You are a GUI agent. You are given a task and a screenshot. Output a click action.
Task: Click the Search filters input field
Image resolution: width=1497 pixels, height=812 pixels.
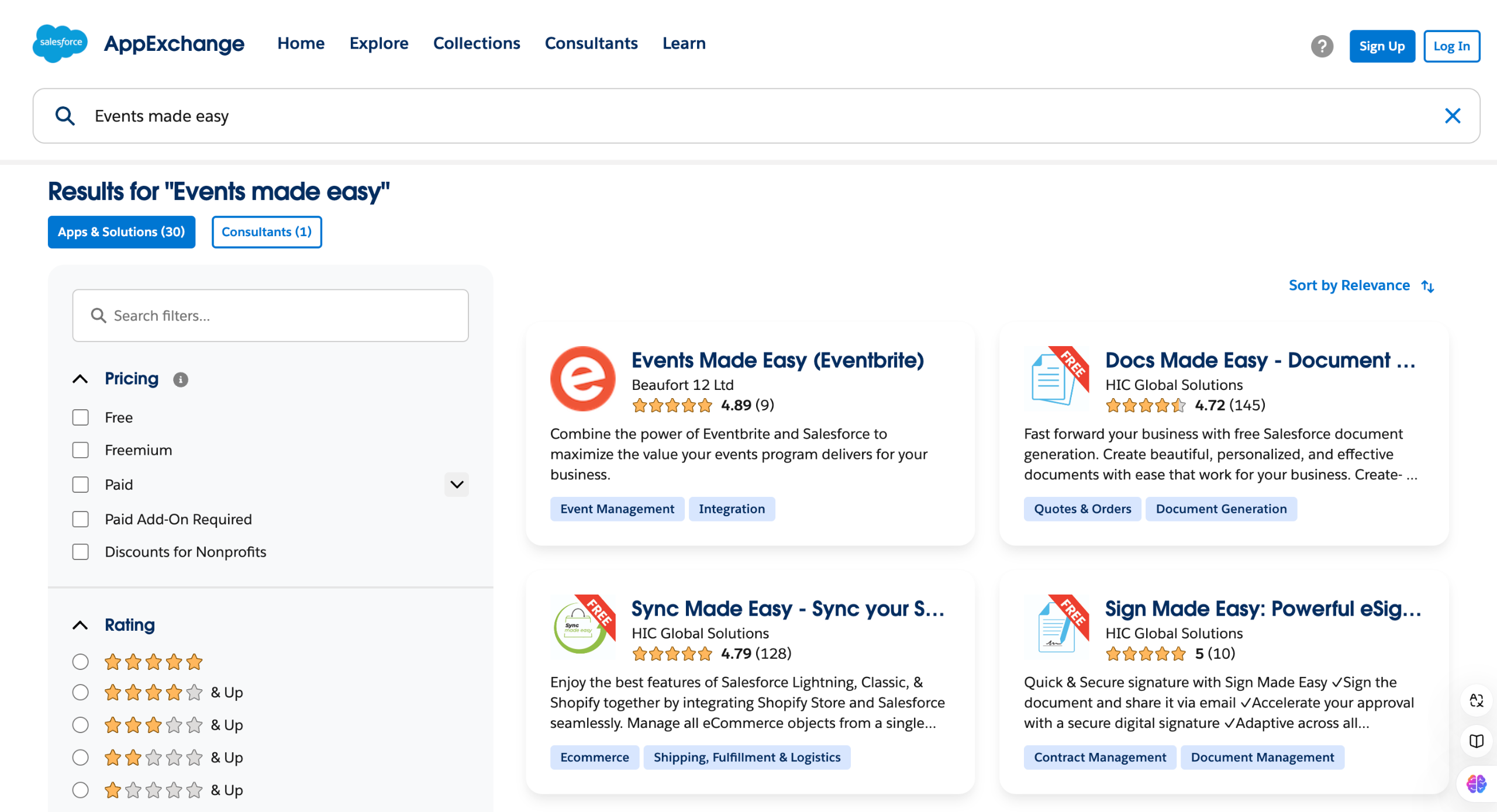tap(270, 316)
